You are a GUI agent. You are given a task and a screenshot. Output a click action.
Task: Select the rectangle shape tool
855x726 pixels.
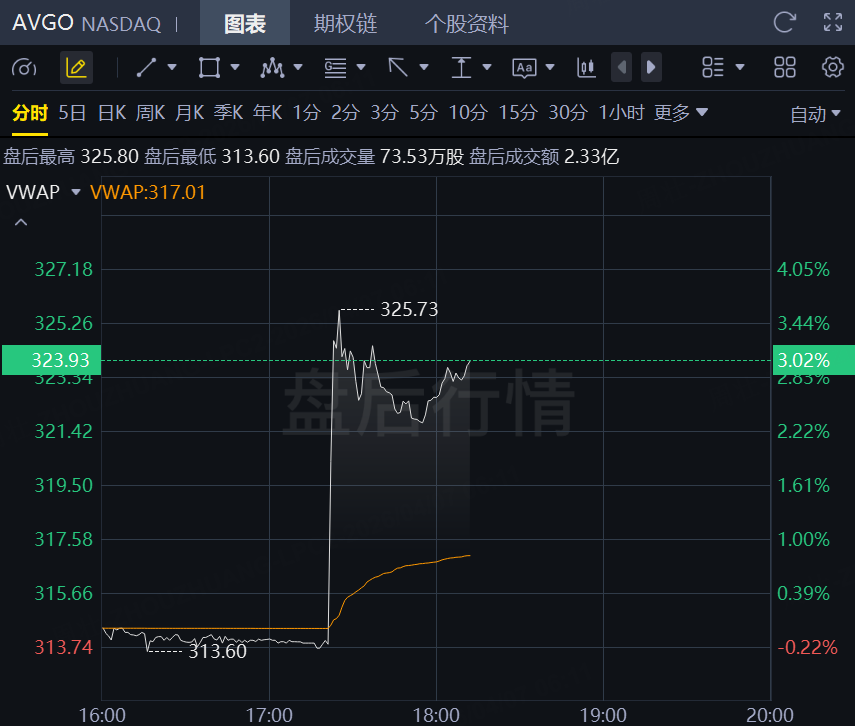209,68
